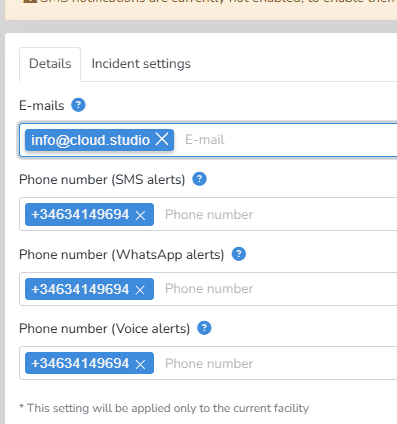Select SMS alerts +34634149694 tag text
Screen dimensions: 397x424
pyautogui.click(x=80, y=214)
